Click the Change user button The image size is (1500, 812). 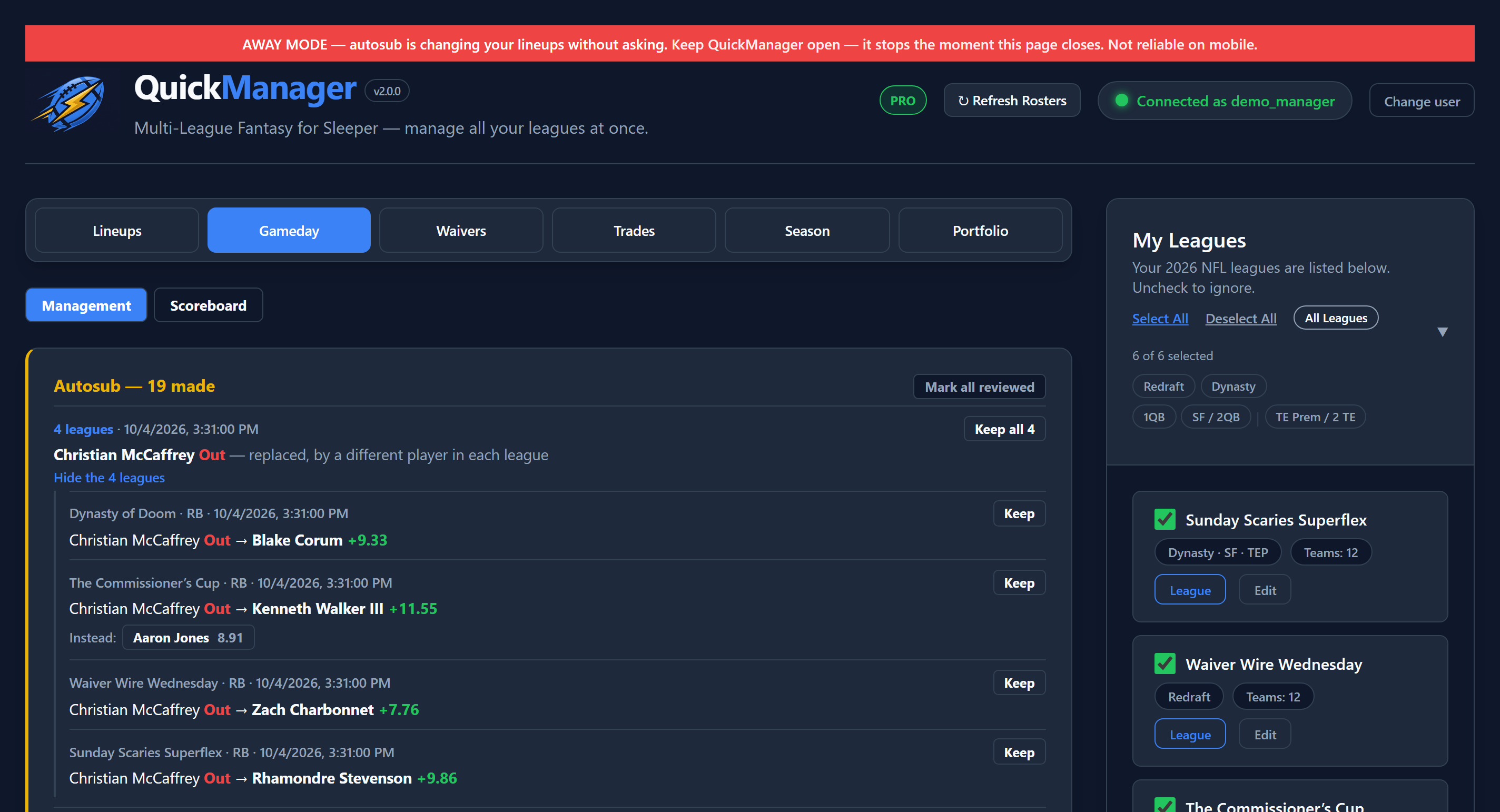coord(1422,101)
